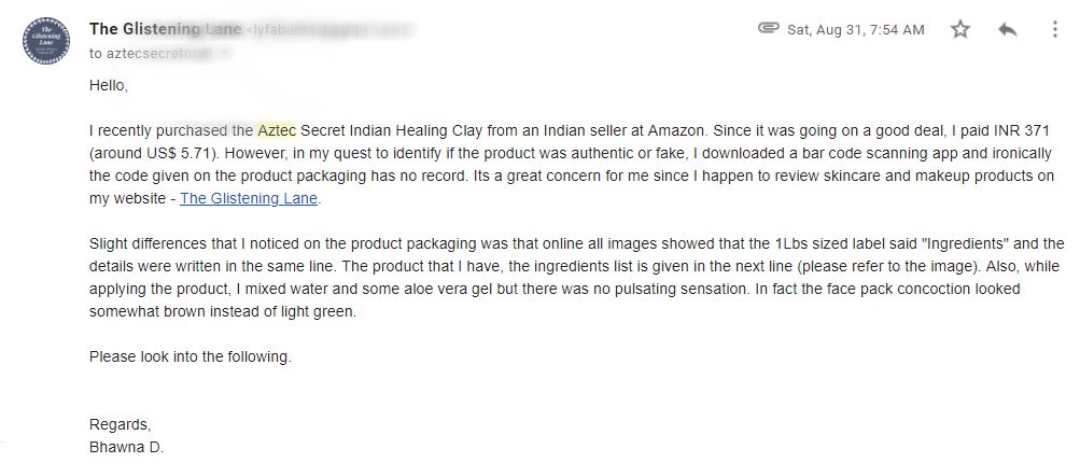
Task: Expand recipient details arrow beside aztecsecretmail
Action: pos(225,53)
